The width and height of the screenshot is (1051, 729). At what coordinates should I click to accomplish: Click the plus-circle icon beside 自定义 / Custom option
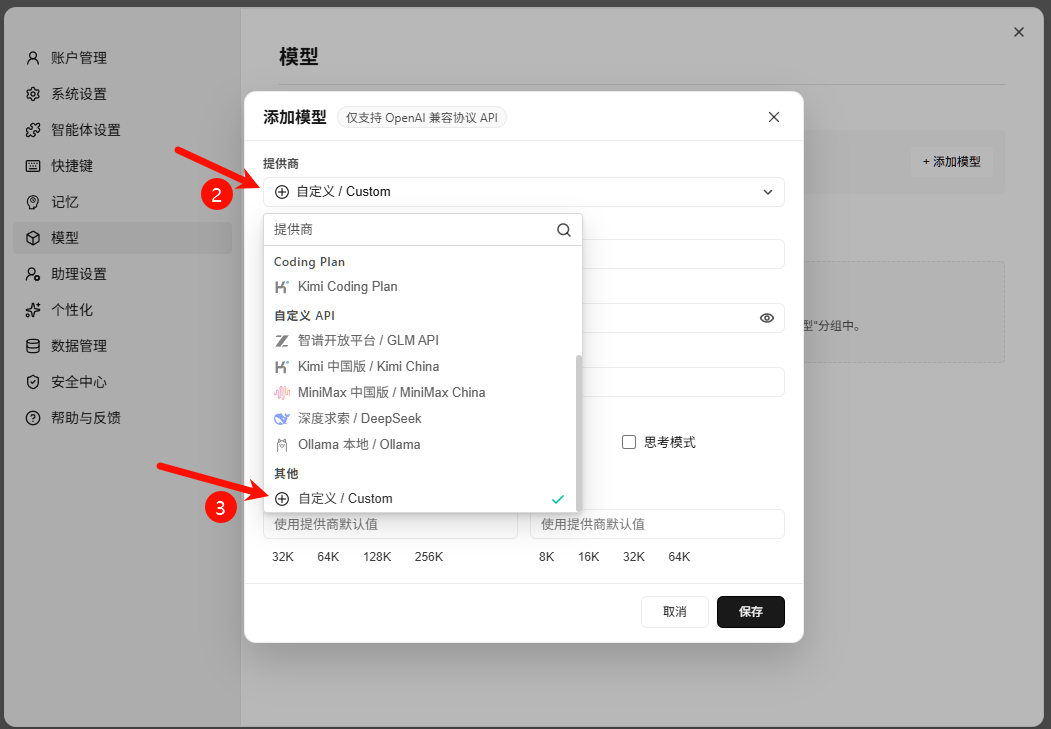point(282,499)
